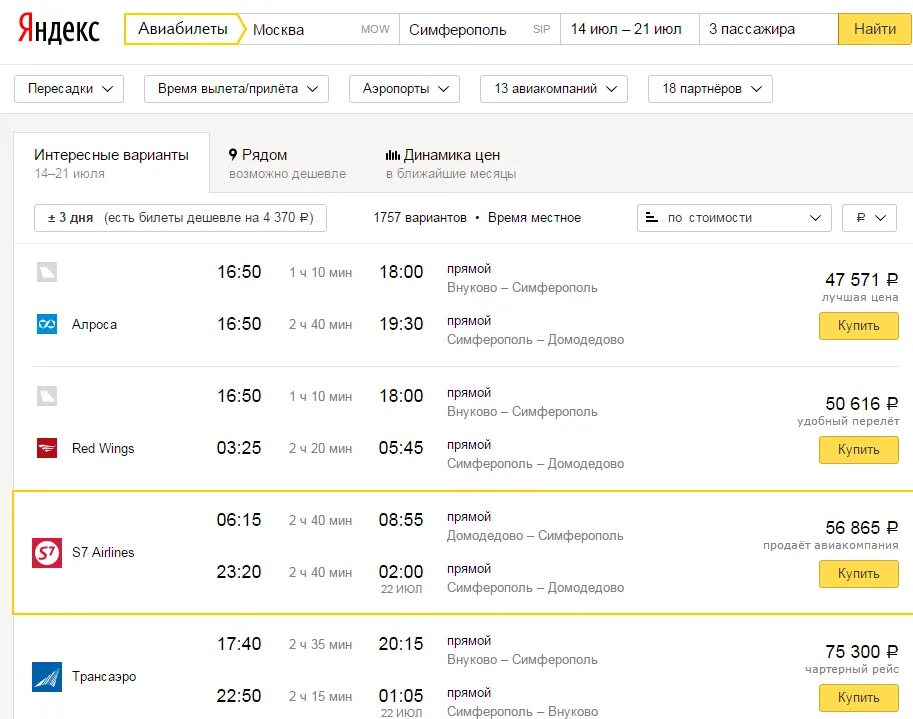Edit the Москва departure city field
This screenshot has width=913, height=719.
pos(320,29)
